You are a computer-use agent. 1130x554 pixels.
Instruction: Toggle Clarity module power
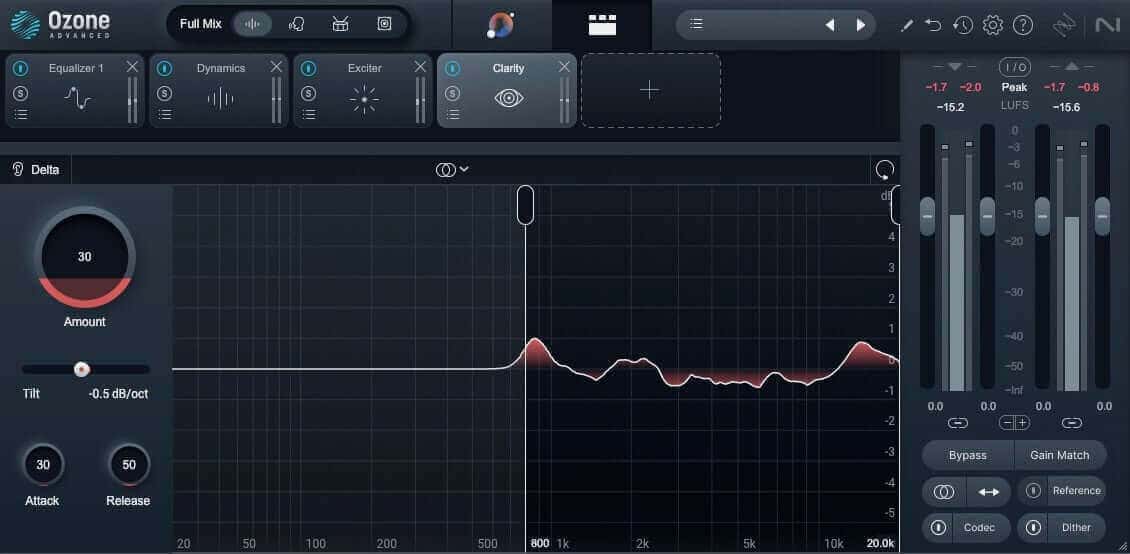tap(452, 68)
